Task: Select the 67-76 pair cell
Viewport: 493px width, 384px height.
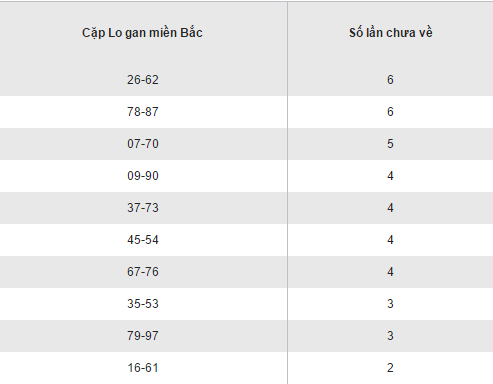Action: coord(143,272)
